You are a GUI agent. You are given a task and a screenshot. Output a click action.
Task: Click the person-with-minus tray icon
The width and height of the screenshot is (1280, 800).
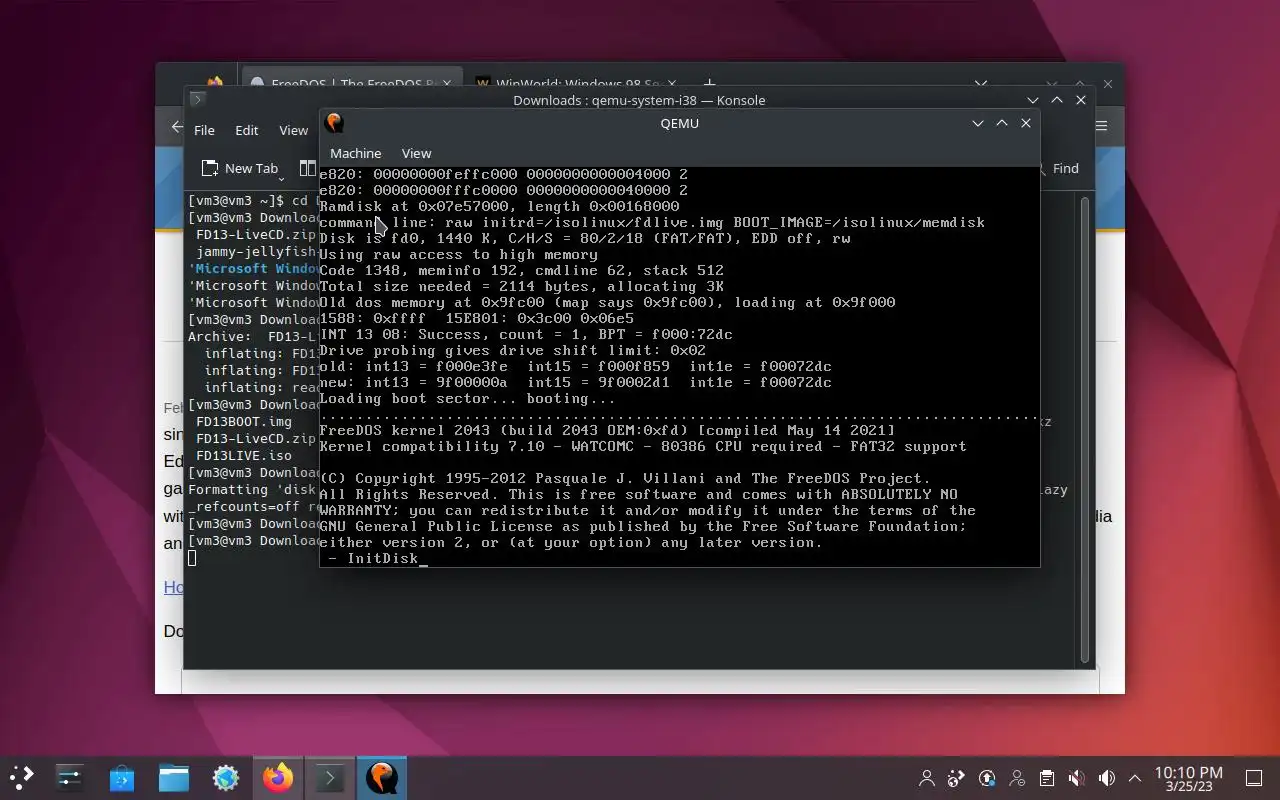tap(1017, 778)
